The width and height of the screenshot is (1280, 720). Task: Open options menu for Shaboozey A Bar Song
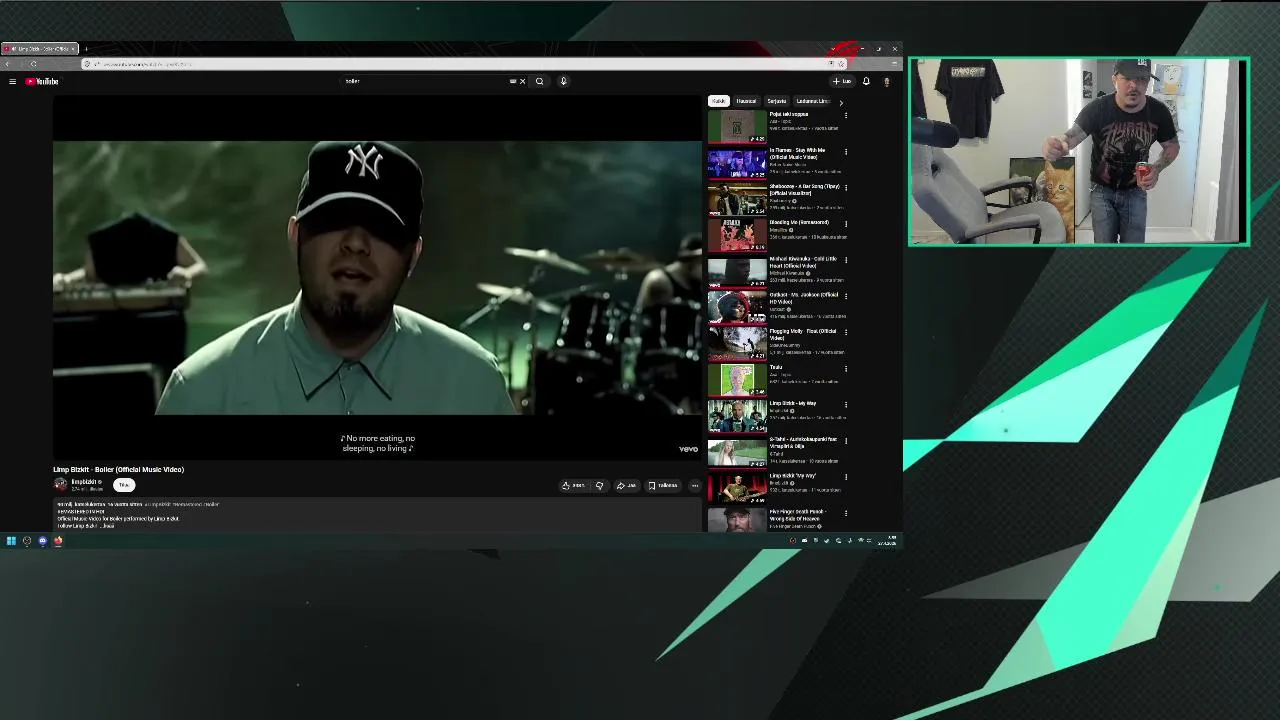[846, 188]
